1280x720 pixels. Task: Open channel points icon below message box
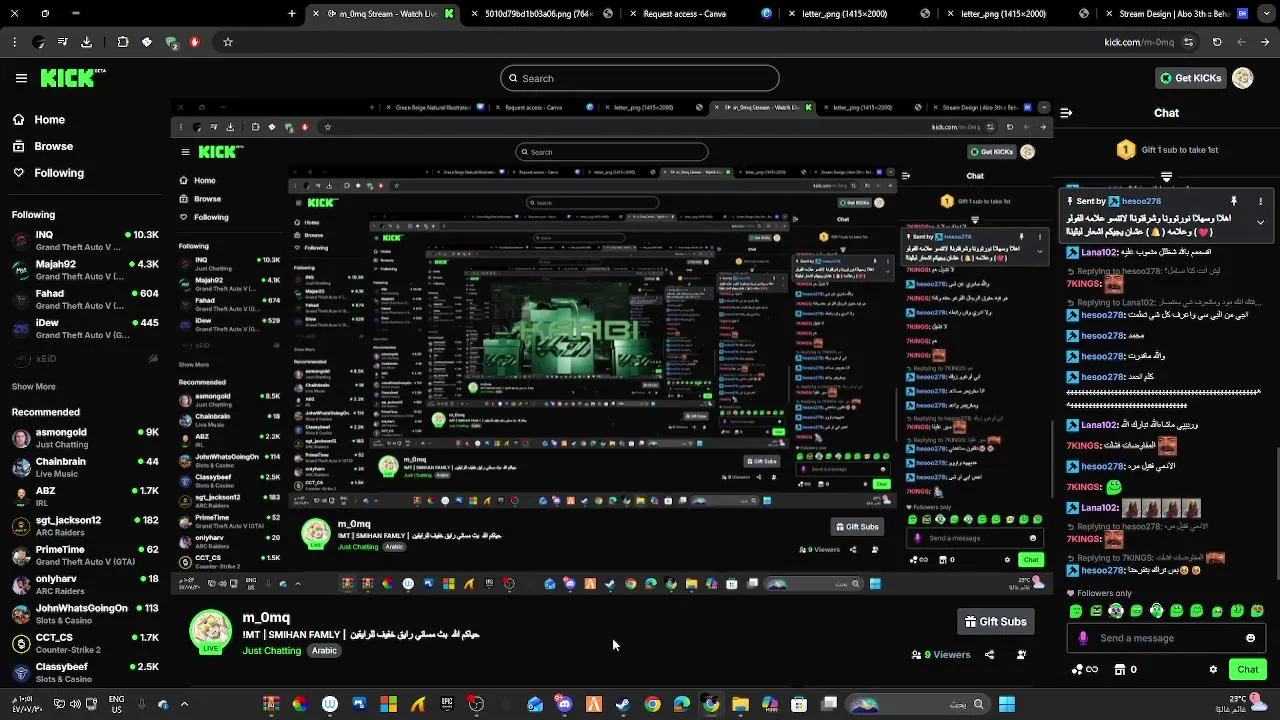(1084, 670)
